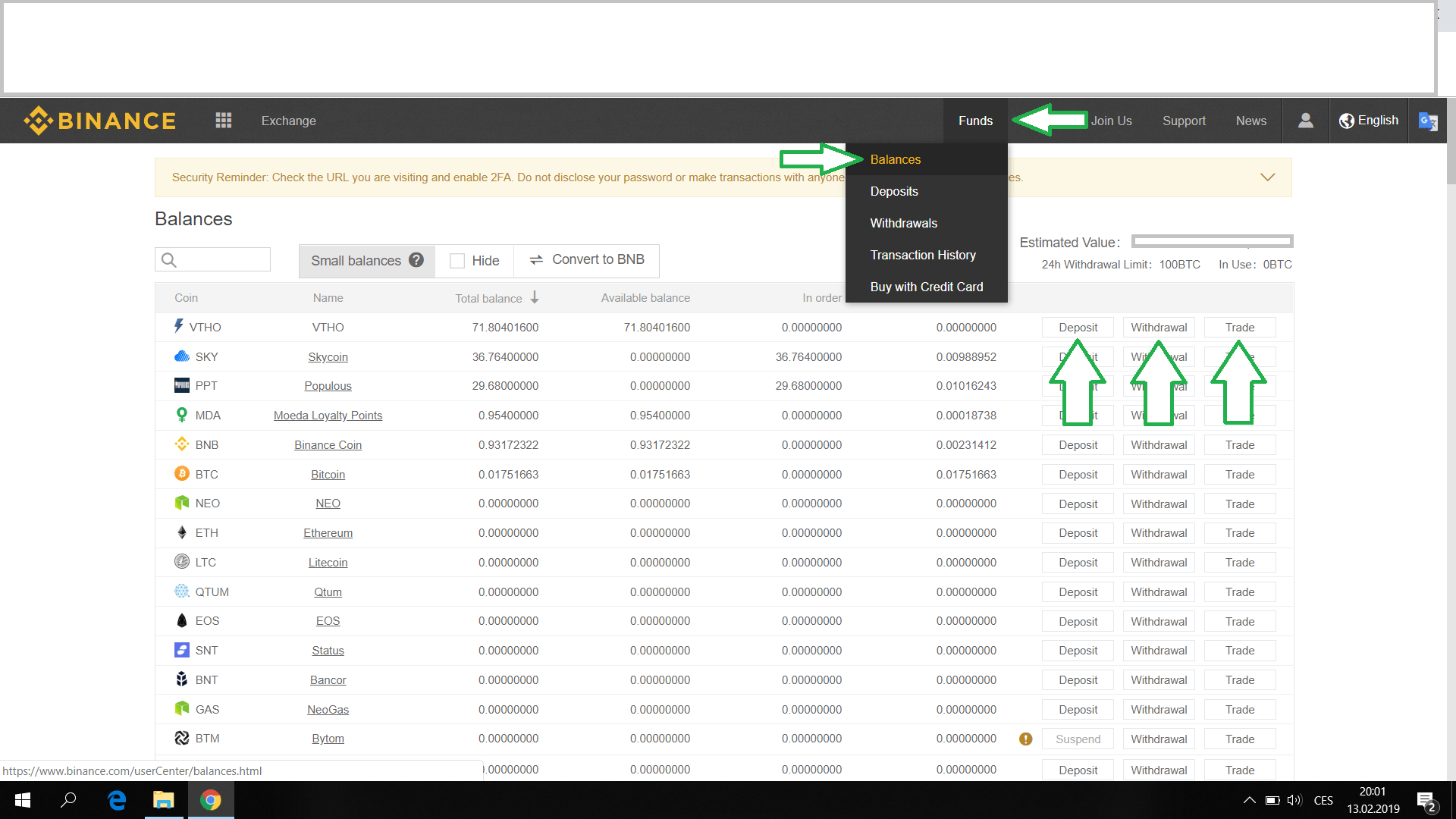Click the VTHO coin icon
Viewport: 1456px width, 819px height.
179,326
